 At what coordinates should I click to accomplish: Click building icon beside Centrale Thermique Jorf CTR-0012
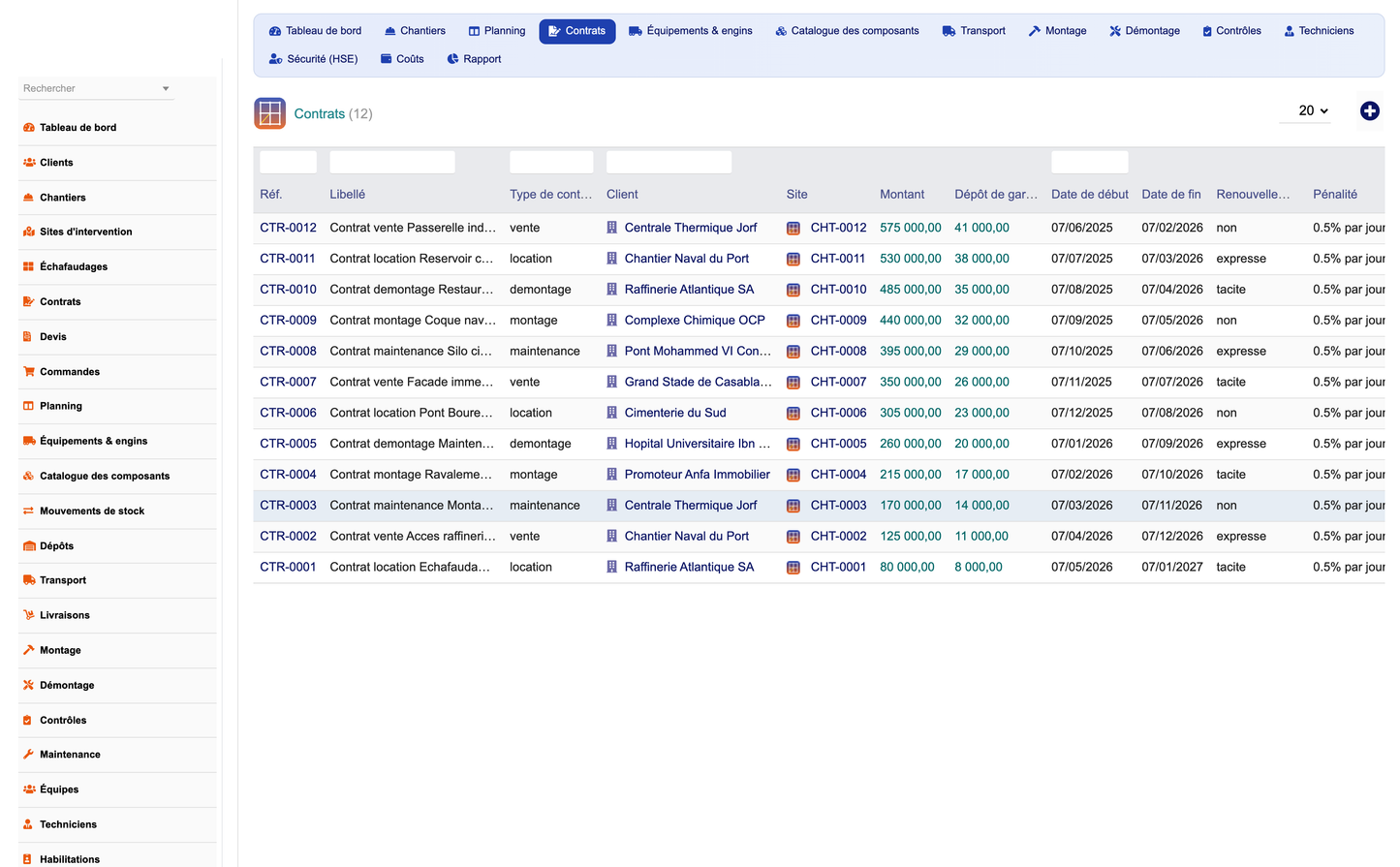612,228
